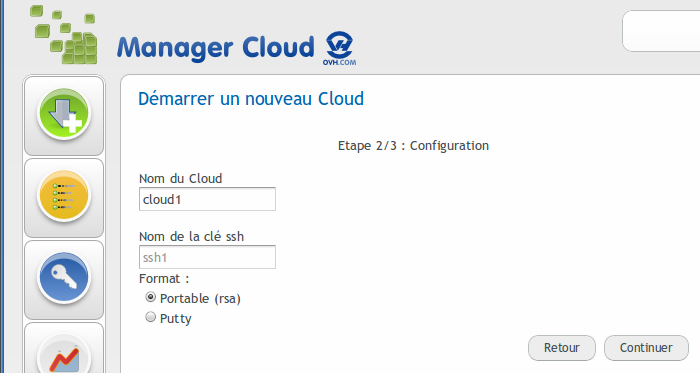Image resolution: width=700 pixels, height=373 pixels.
Task: Click the Nom du Cloud label
Action: pyautogui.click(x=180, y=178)
